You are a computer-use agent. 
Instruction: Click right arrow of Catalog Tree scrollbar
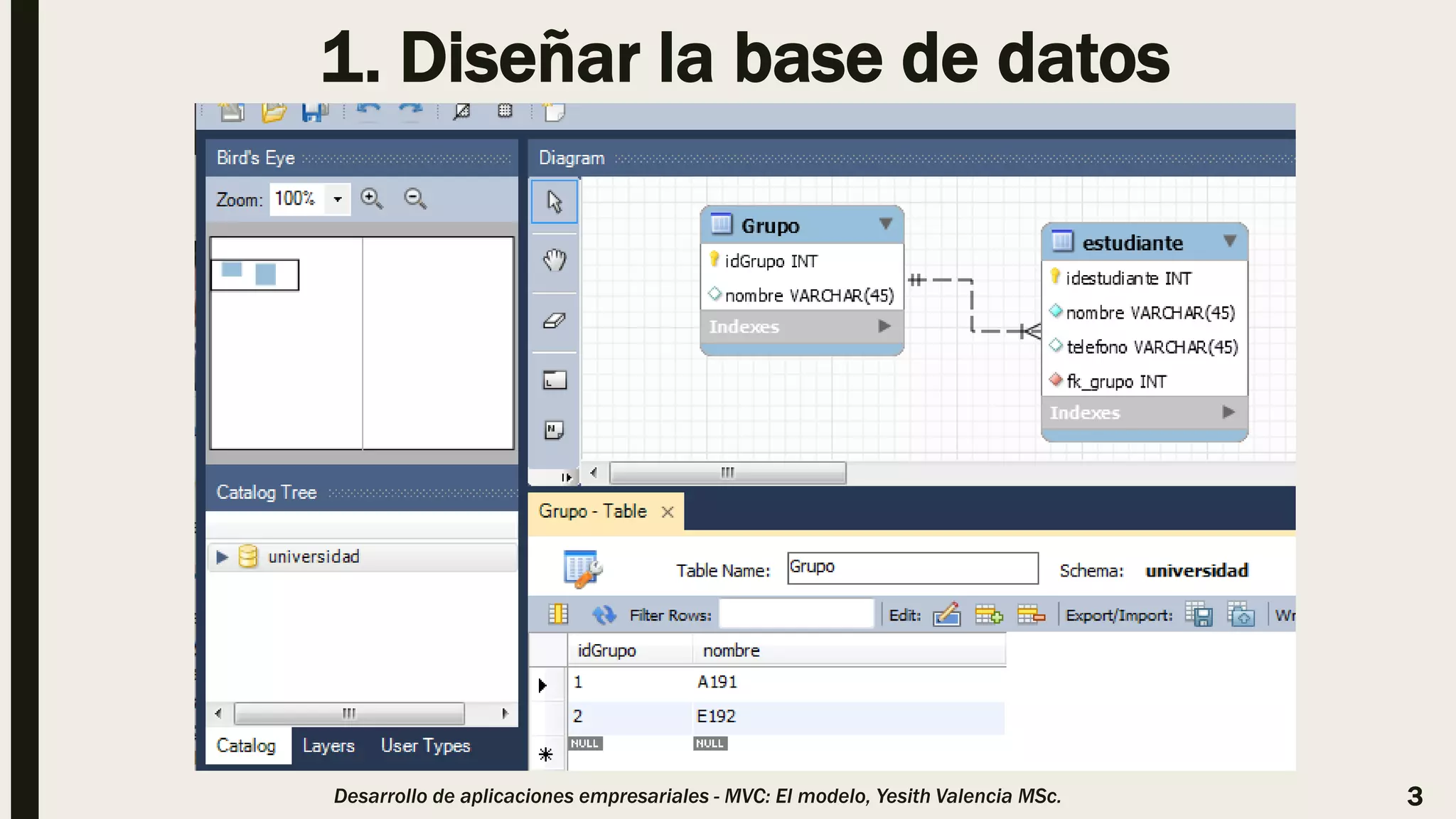point(505,713)
